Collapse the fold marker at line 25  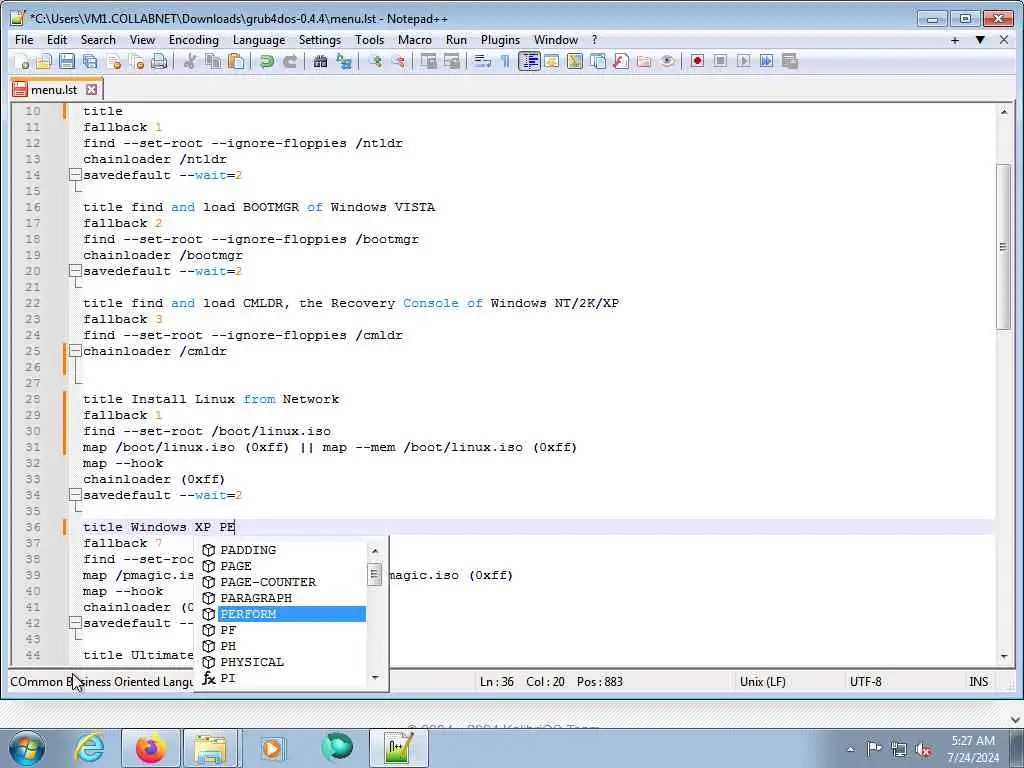click(75, 351)
